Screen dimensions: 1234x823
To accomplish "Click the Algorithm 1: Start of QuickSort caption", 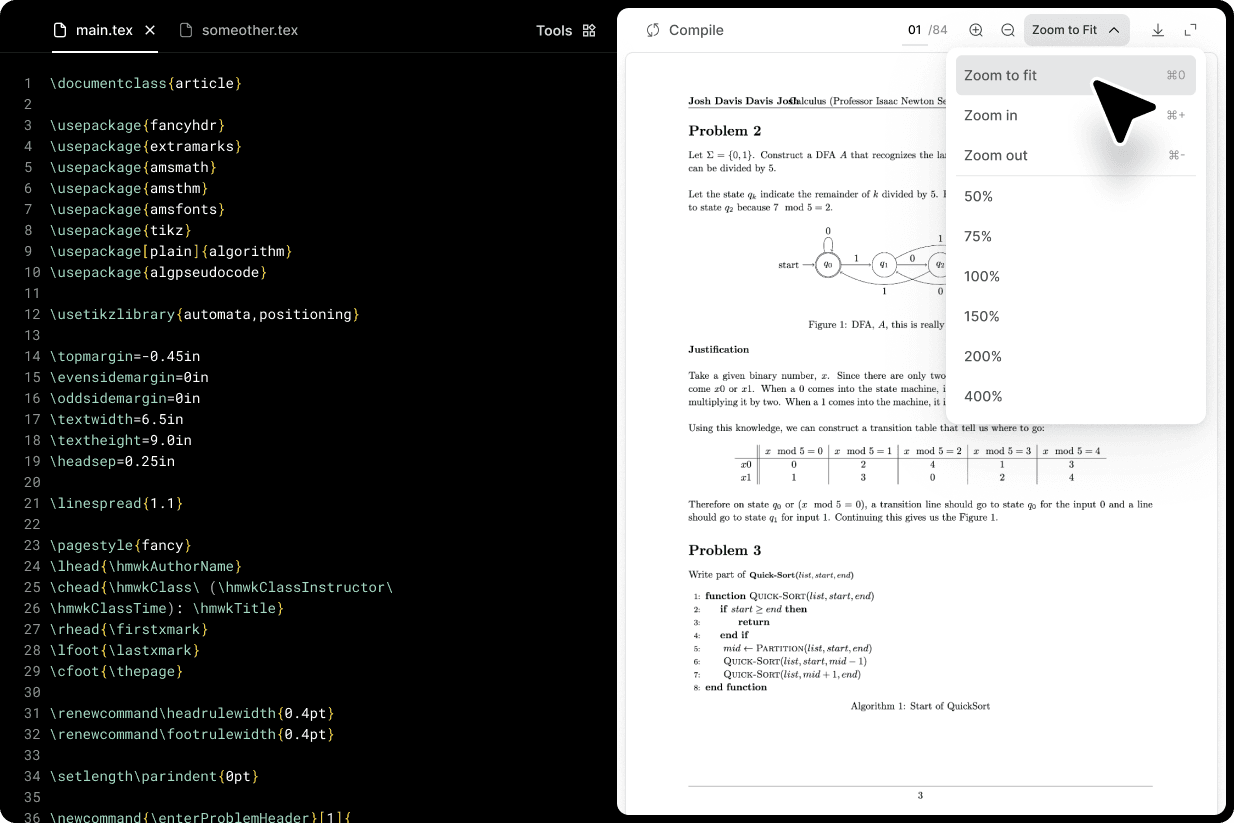I will [920, 706].
